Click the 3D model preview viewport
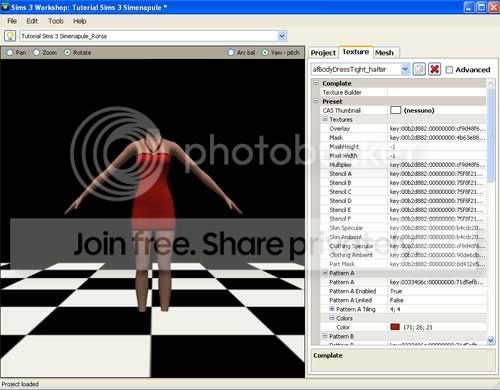The image size is (500, 390). click(152, 218)
